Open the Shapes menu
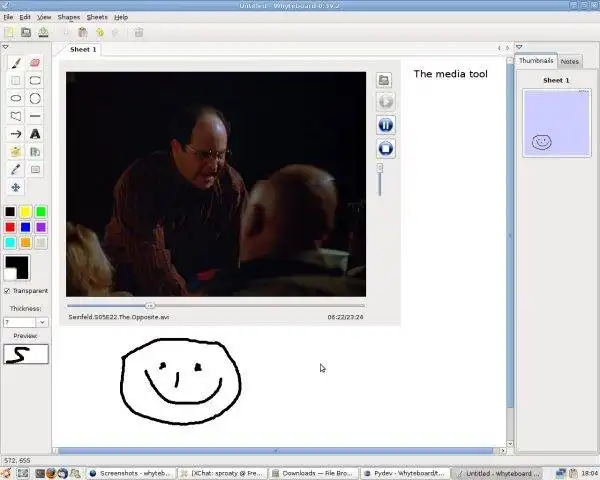This screenshot has height=480, width=600. pos(68,17)
